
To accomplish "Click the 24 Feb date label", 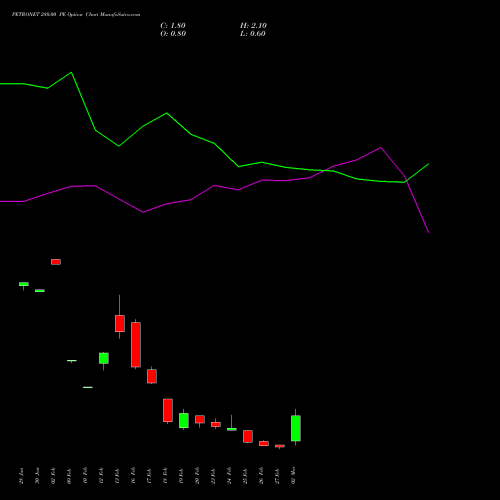I will [x=229, y=476].
